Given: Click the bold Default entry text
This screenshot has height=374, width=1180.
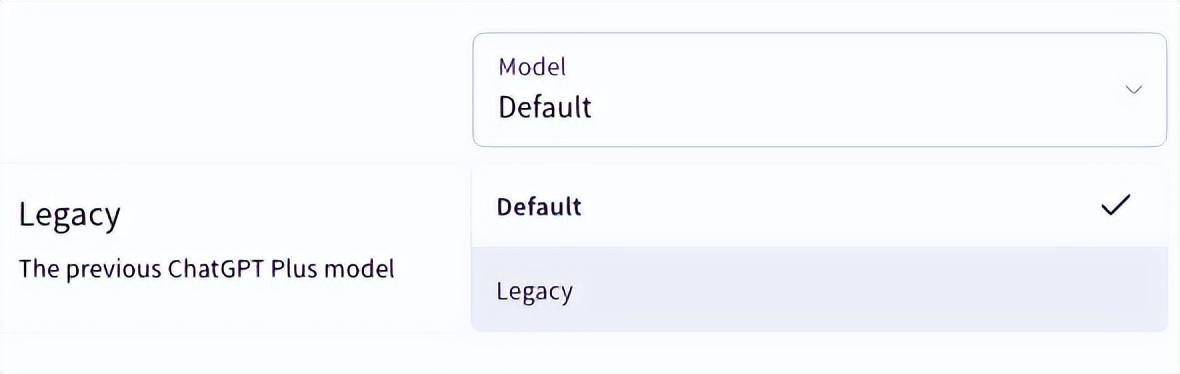Looking at the screenshot, I should tap(539, 206).
